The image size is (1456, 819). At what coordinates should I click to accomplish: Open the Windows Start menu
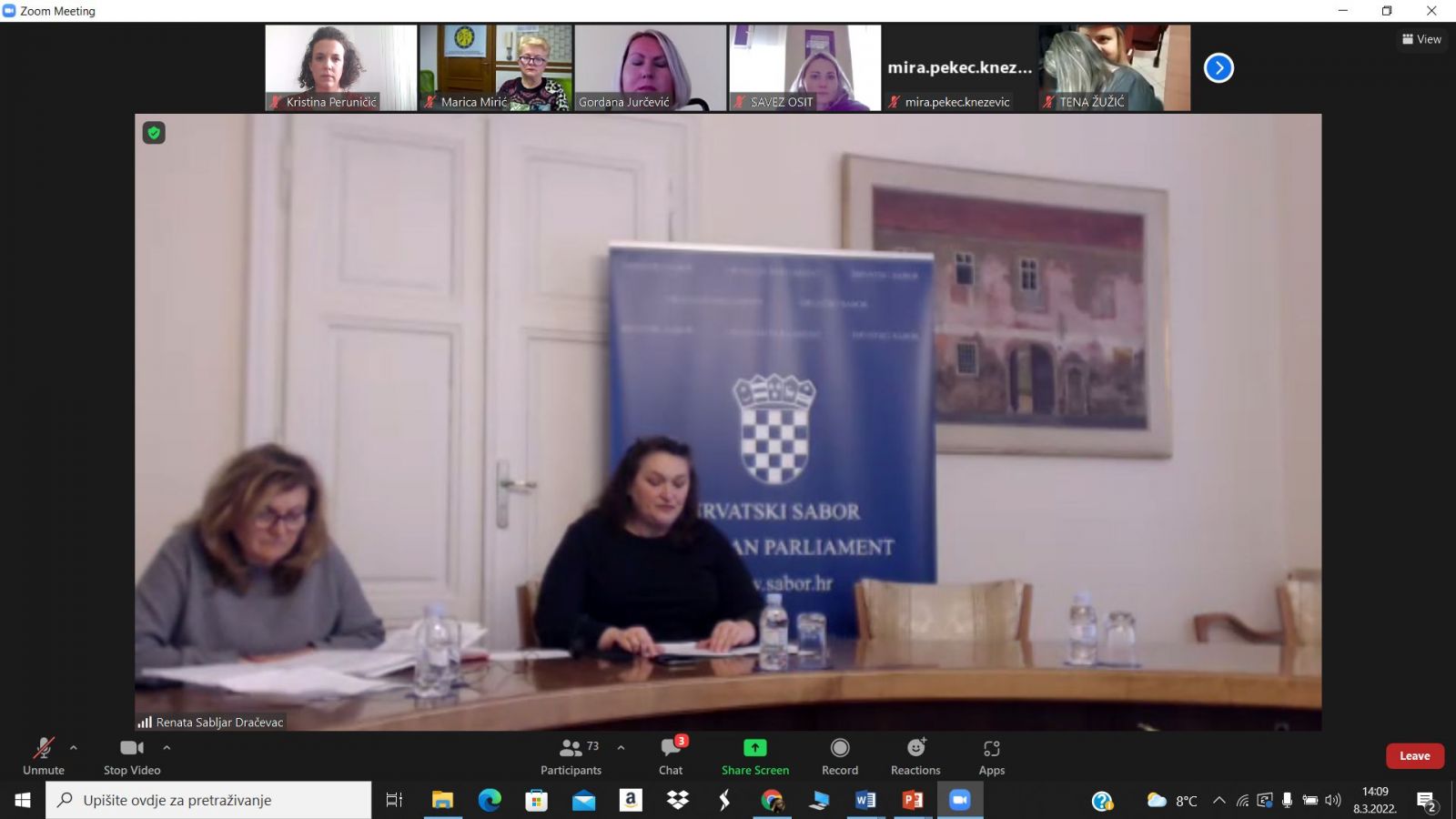[23, 800]
